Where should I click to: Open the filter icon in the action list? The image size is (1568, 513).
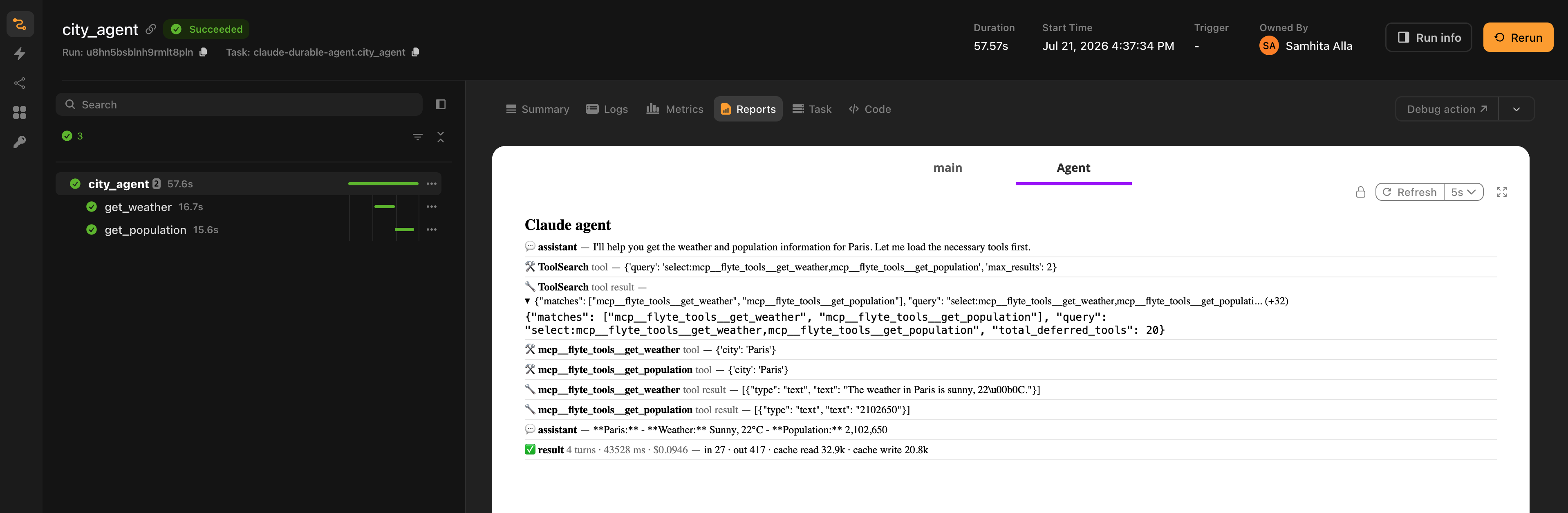tap(418, 137)
